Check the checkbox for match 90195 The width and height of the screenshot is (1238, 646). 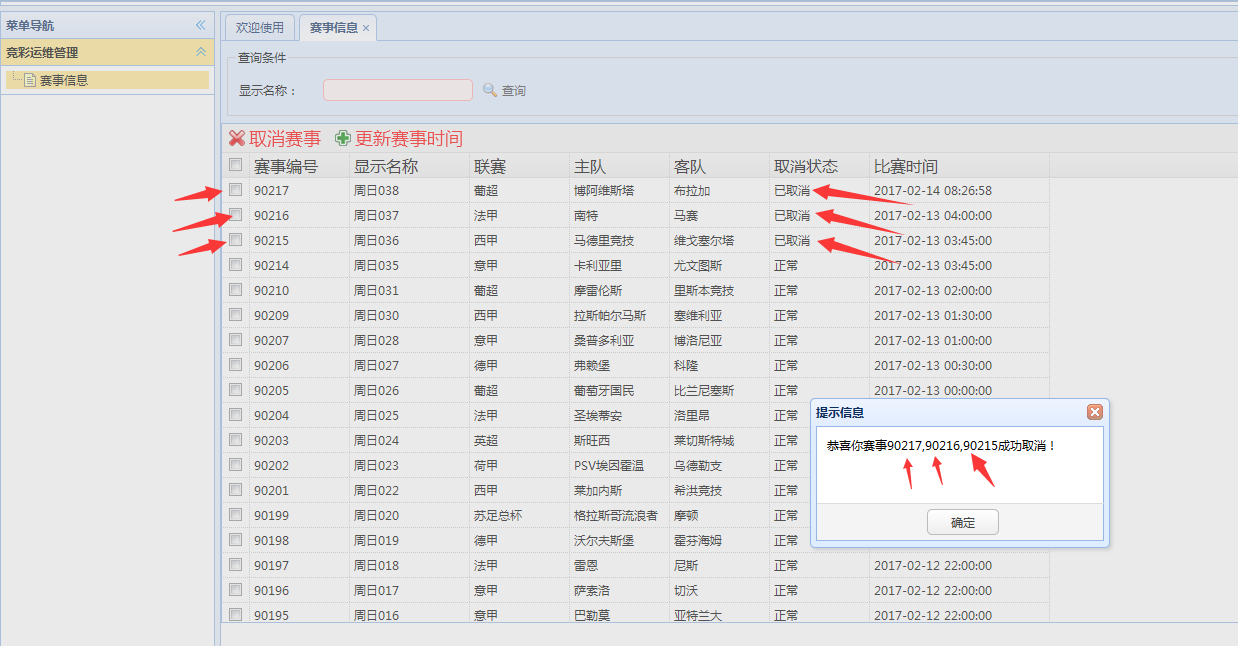point(236,615)
